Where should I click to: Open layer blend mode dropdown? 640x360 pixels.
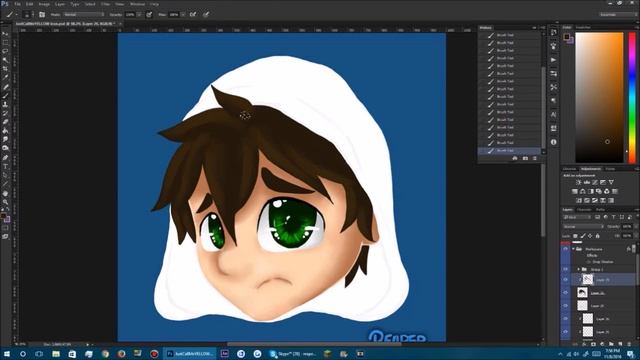(583, 227)
